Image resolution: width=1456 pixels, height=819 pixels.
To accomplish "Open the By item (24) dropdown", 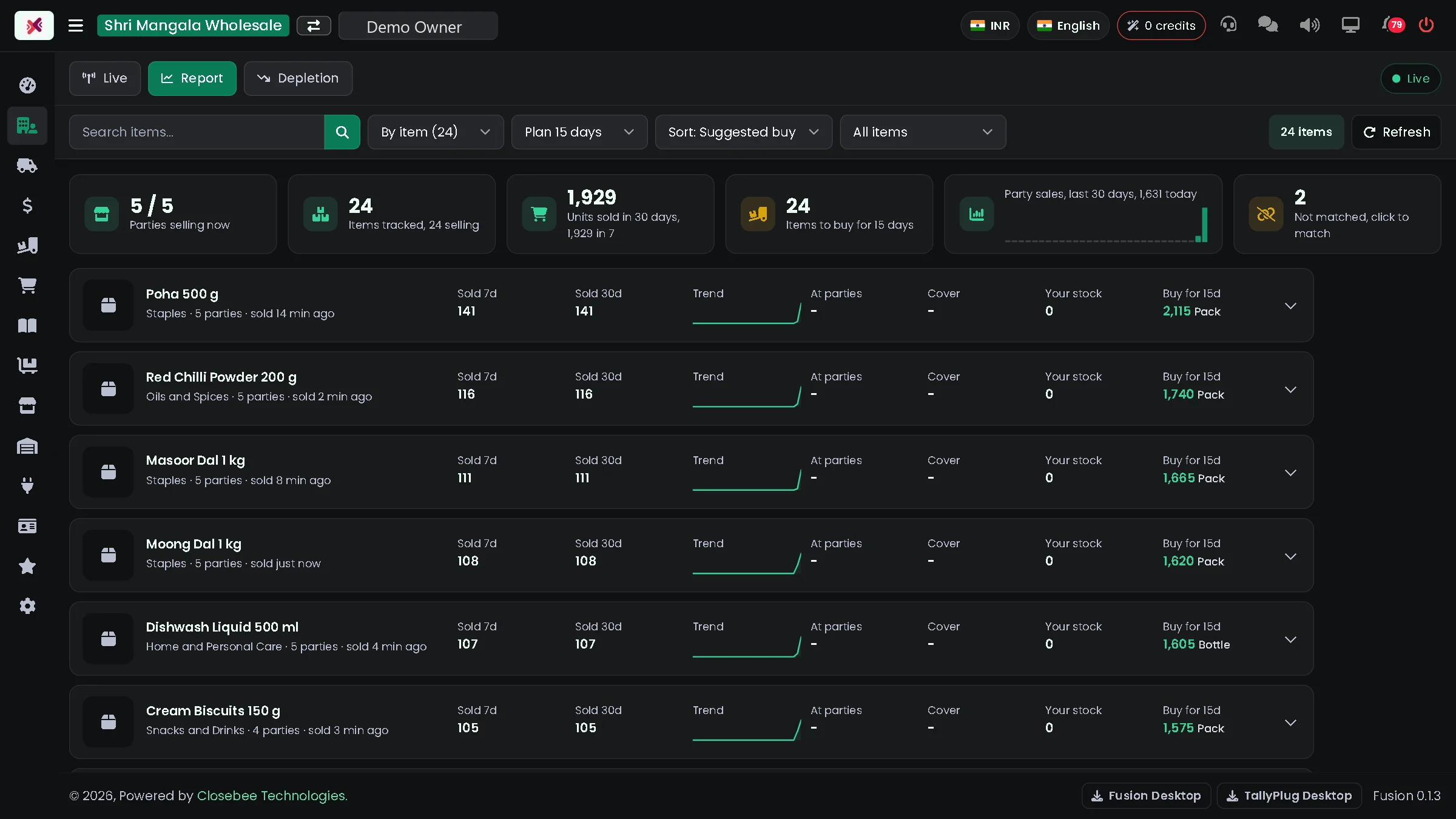I will click(436, 132).
